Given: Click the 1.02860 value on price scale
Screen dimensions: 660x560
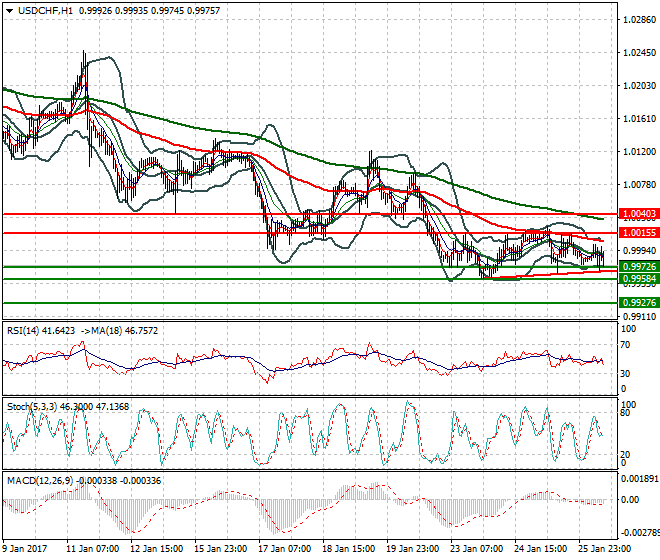Looking at the screenshot, I should click(x=637, y=19).
